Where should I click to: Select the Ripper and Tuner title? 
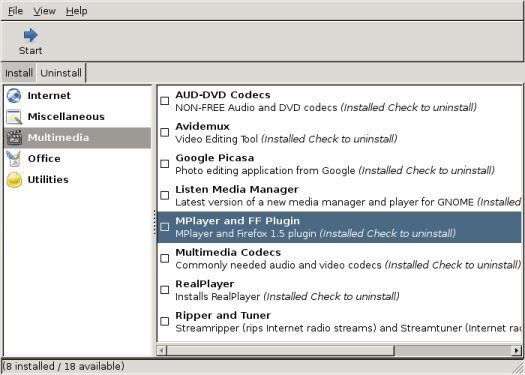tap(223, 315)
